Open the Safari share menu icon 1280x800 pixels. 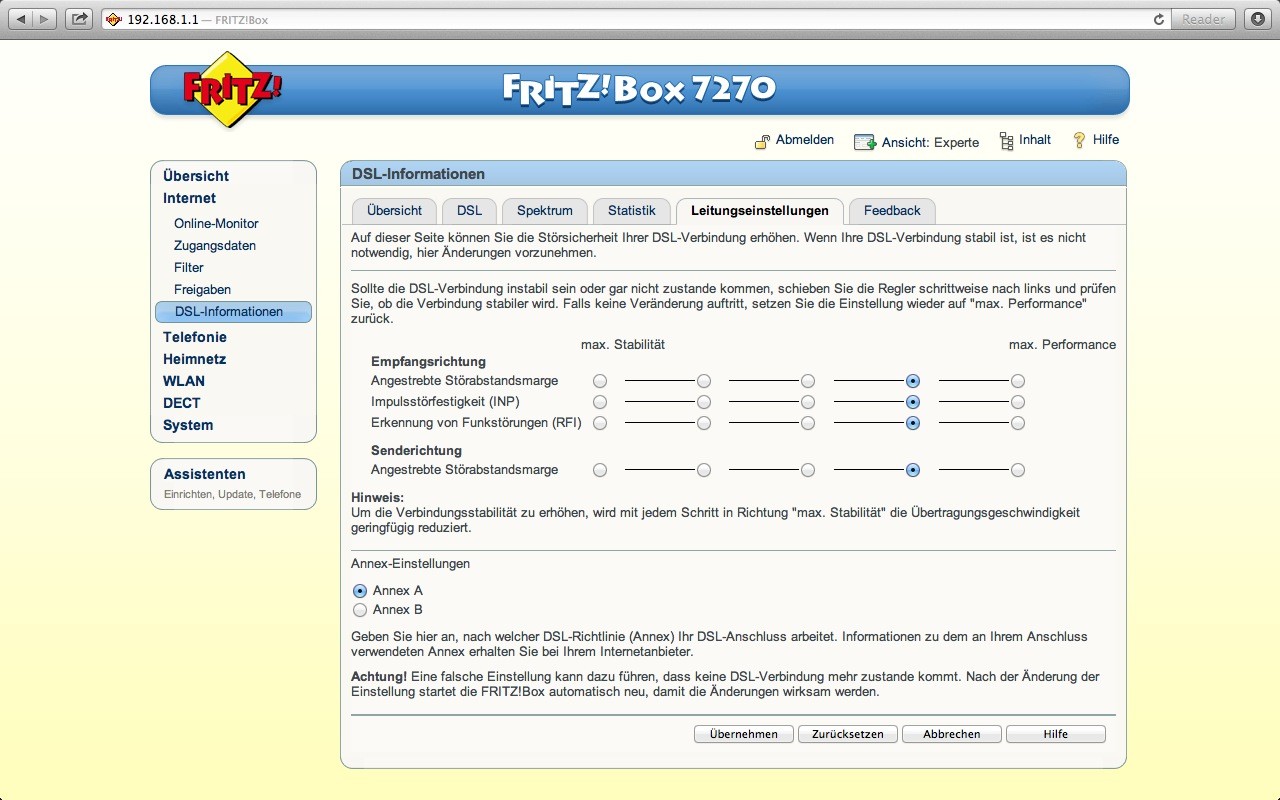click(x=80, y=19)
